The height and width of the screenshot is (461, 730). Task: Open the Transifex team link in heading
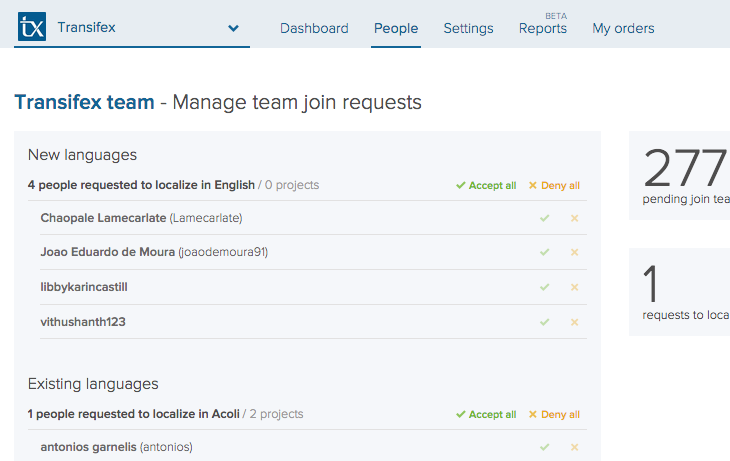[84, 102]
